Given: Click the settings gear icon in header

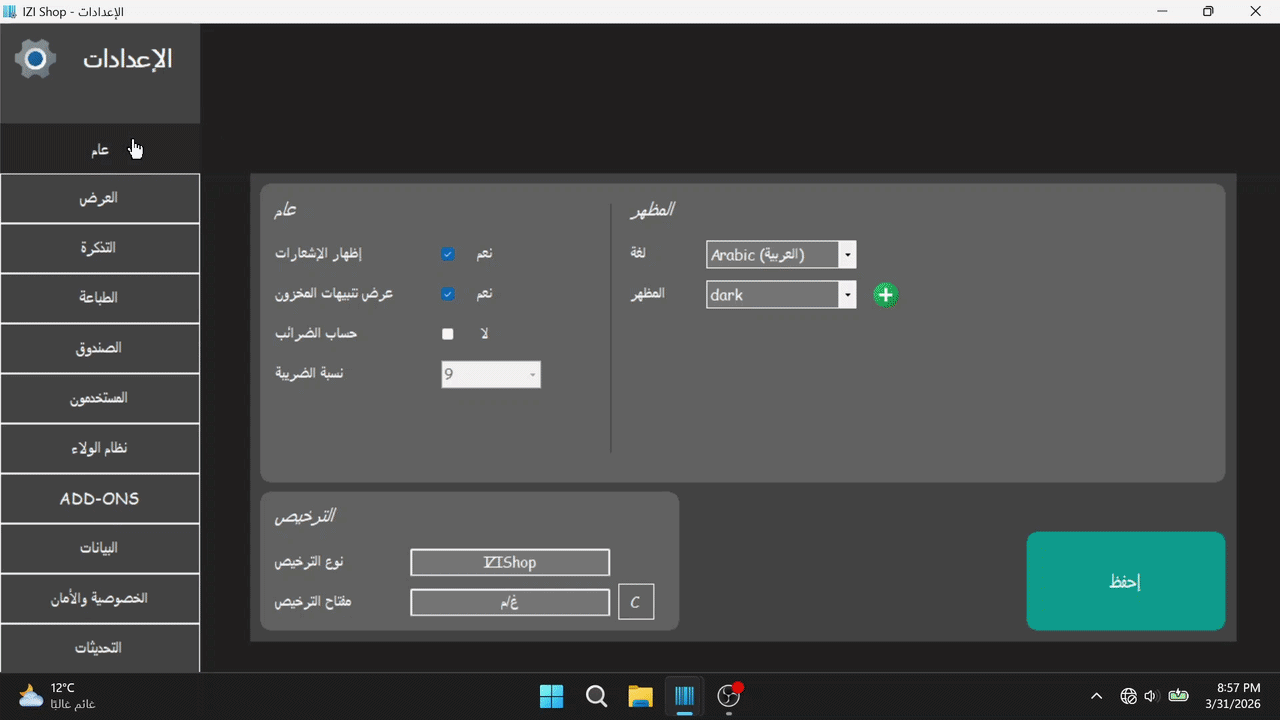Looking at the screenshot, I should (35, 59).
